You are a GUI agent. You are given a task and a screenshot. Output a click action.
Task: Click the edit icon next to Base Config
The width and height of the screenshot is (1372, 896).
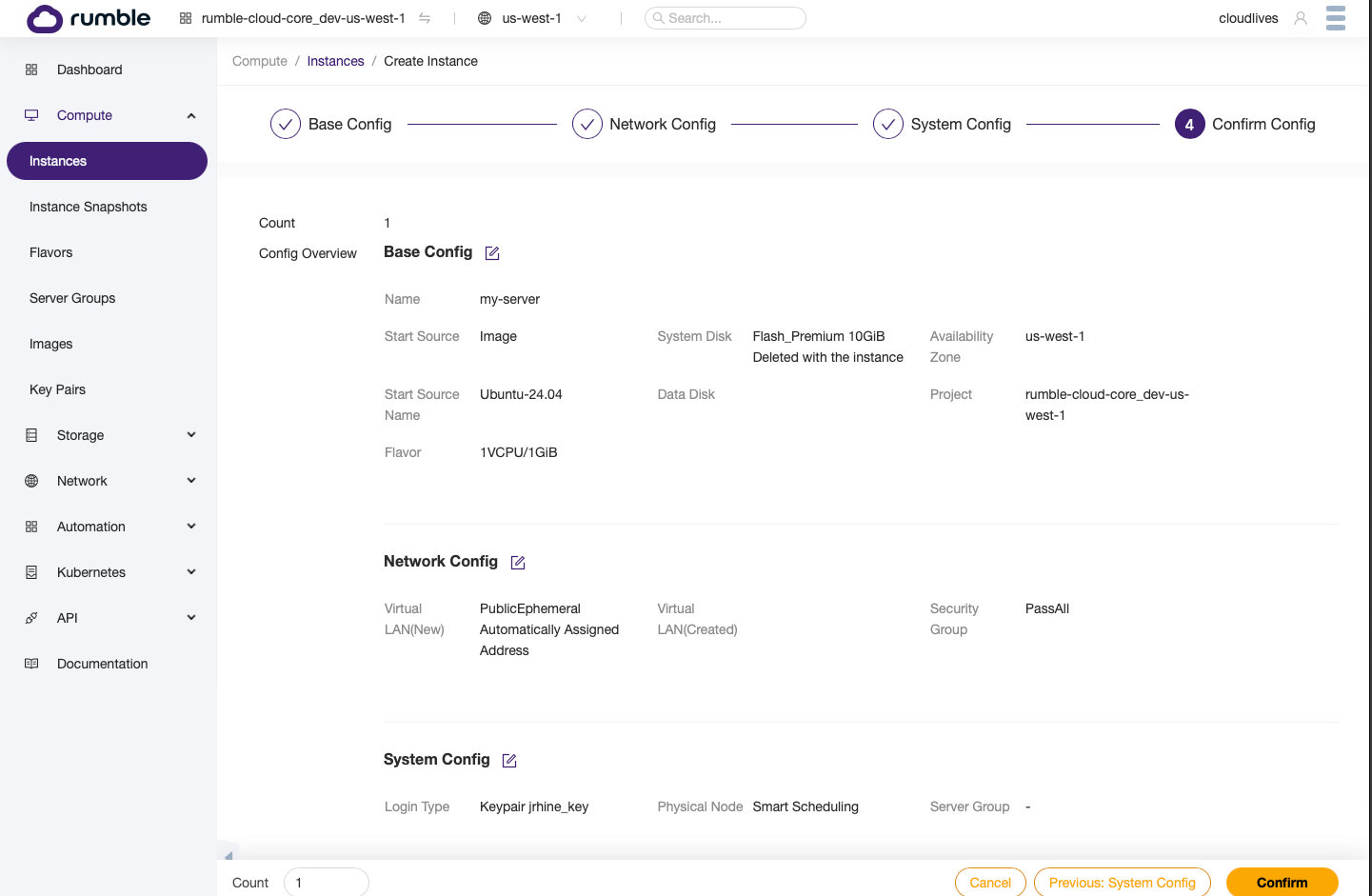492,253
